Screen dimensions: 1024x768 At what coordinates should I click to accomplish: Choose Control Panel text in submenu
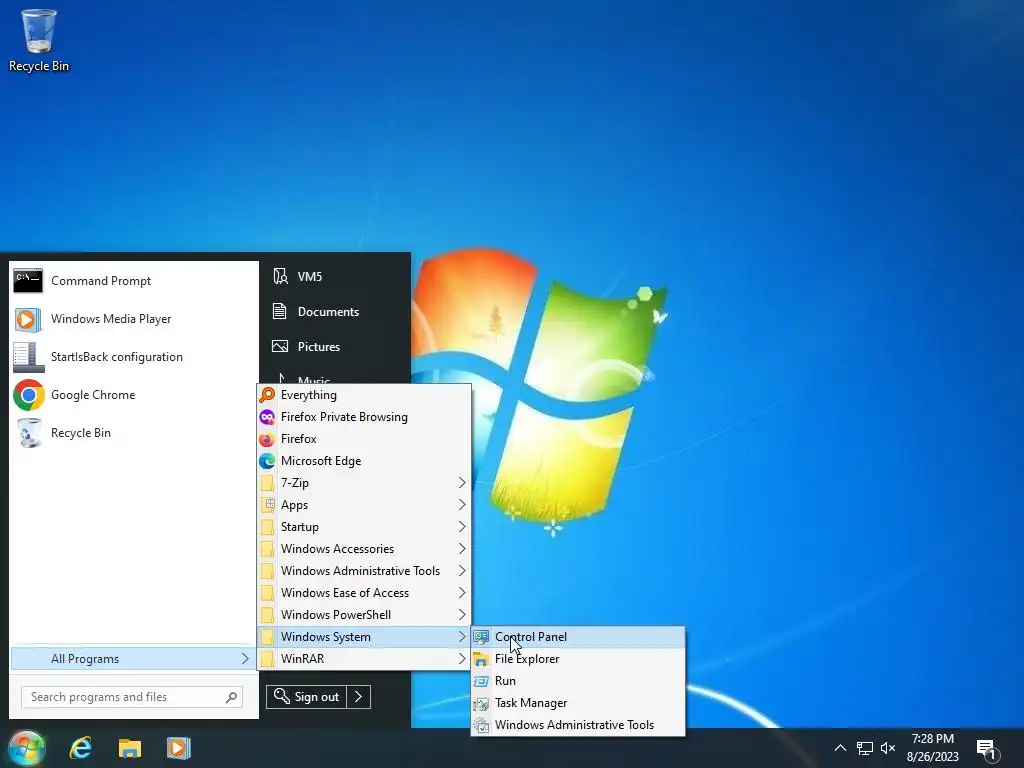531,637
